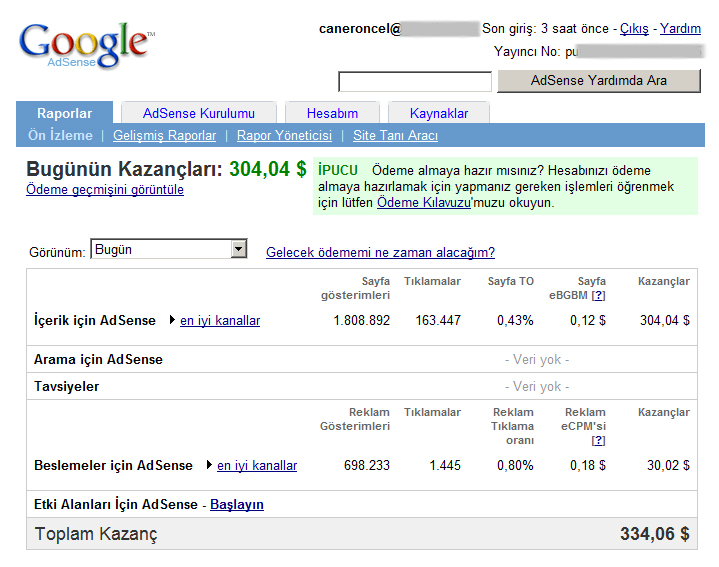Open the AdSense Kurulumu tab
The width and height of the screenshot is (719, 567).
tap(199, 114)
